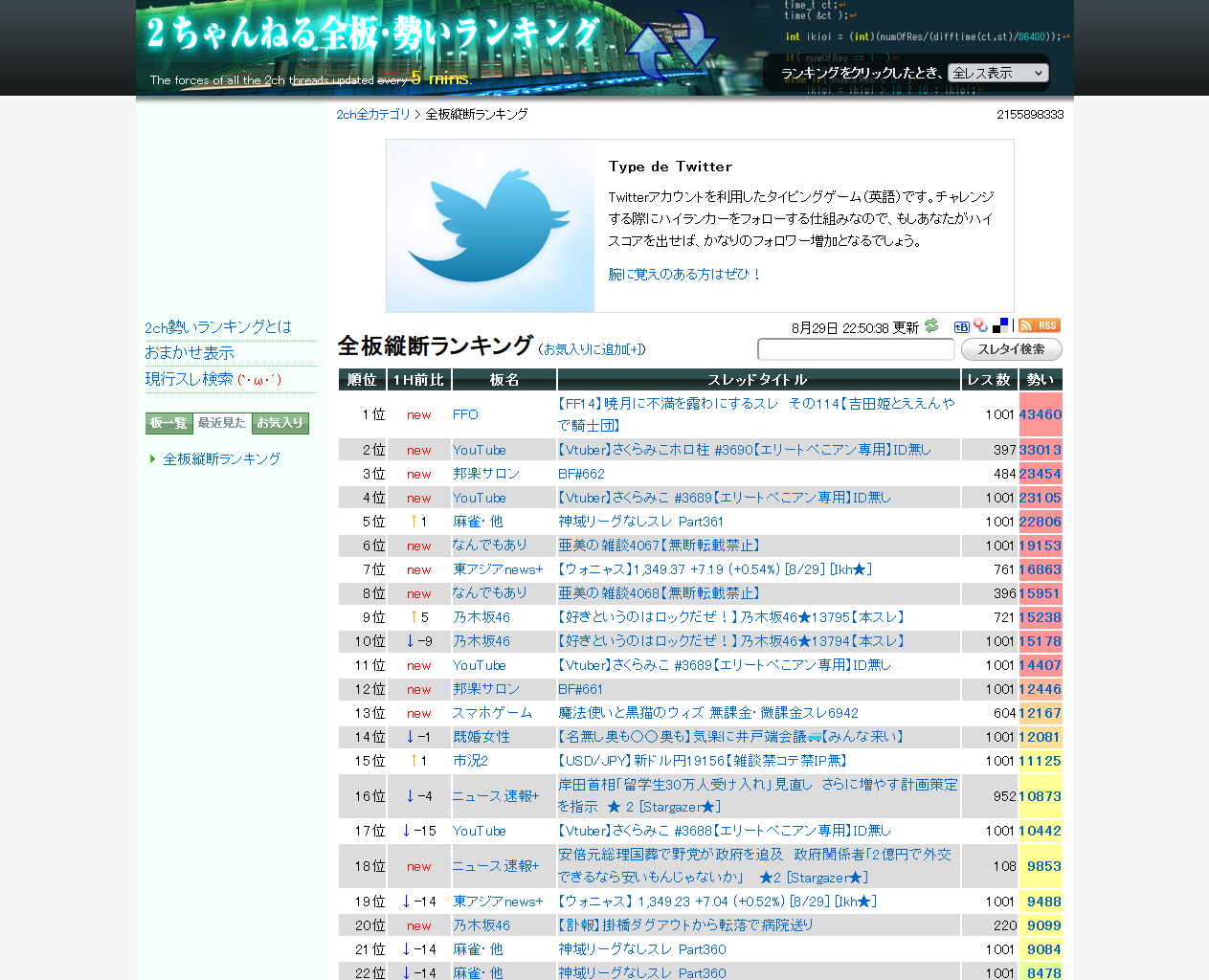
Task: Open the FFO board link
Action: 465,414
